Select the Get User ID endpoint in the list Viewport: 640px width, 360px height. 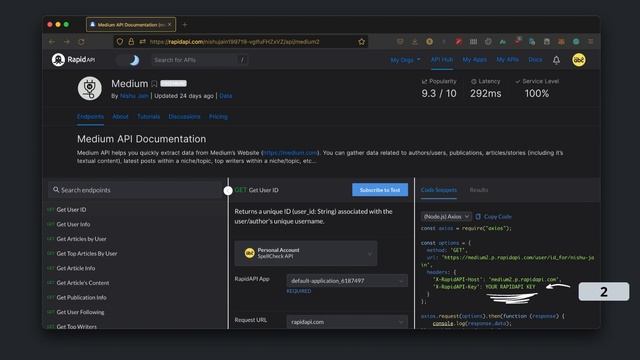coord(71,209)
